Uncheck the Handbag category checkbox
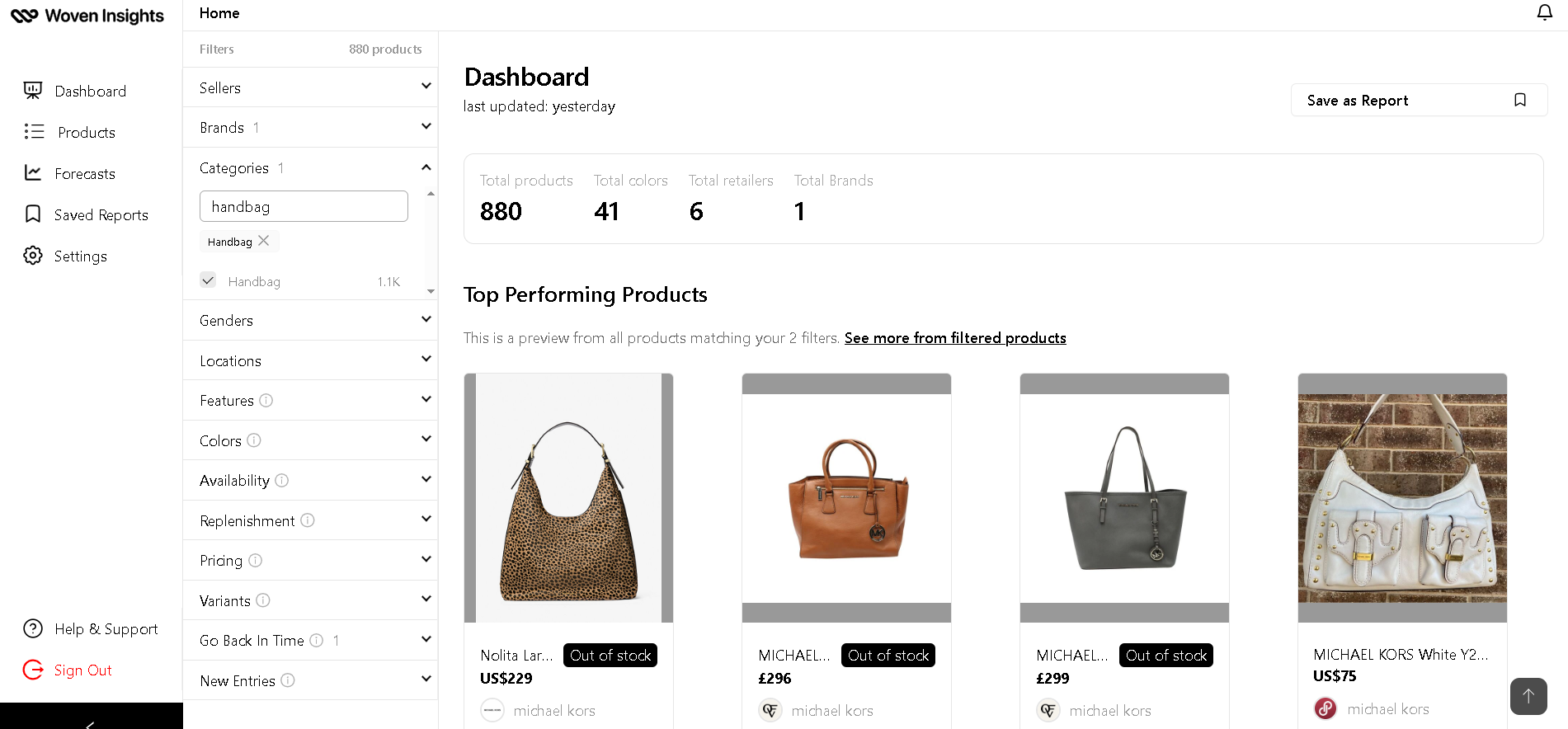This screenshot has height=729, width=1568. (x=208, y=280)
